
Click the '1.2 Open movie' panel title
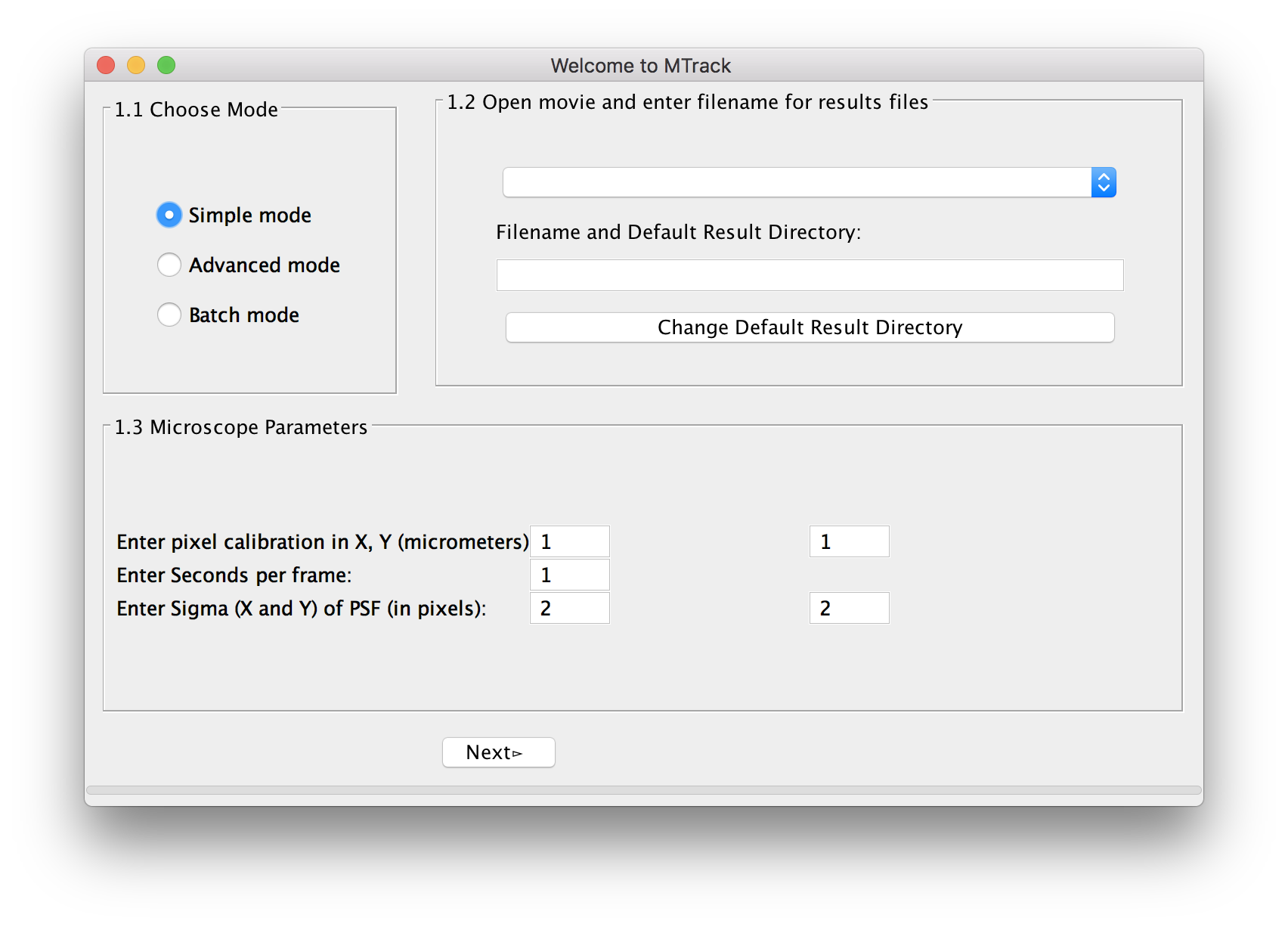tap(688, 102)
